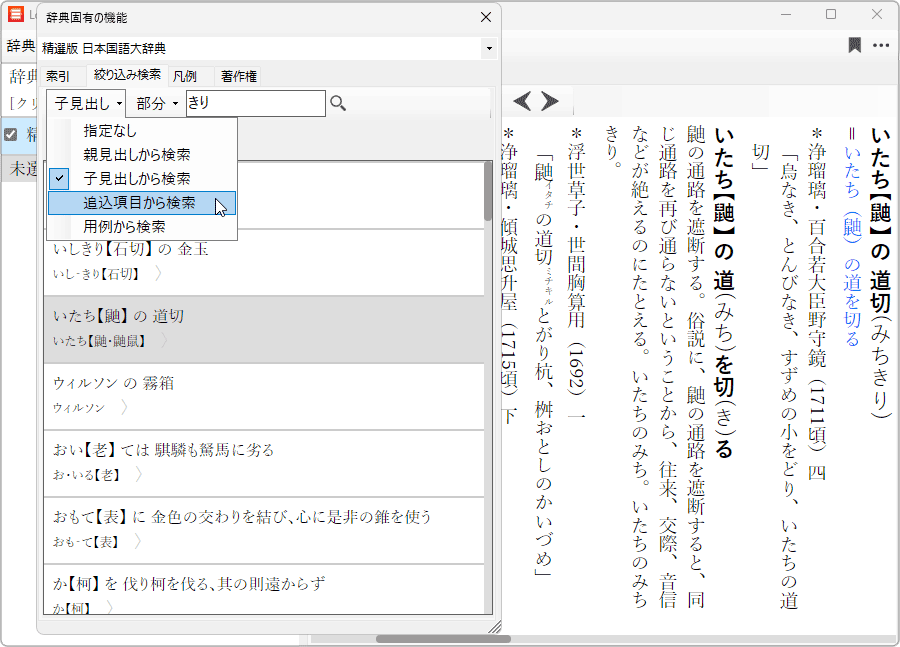Collapse the 子見出し search scope dropdown
The height and width of the screenshot is (647, 900).
coord(87,103)
